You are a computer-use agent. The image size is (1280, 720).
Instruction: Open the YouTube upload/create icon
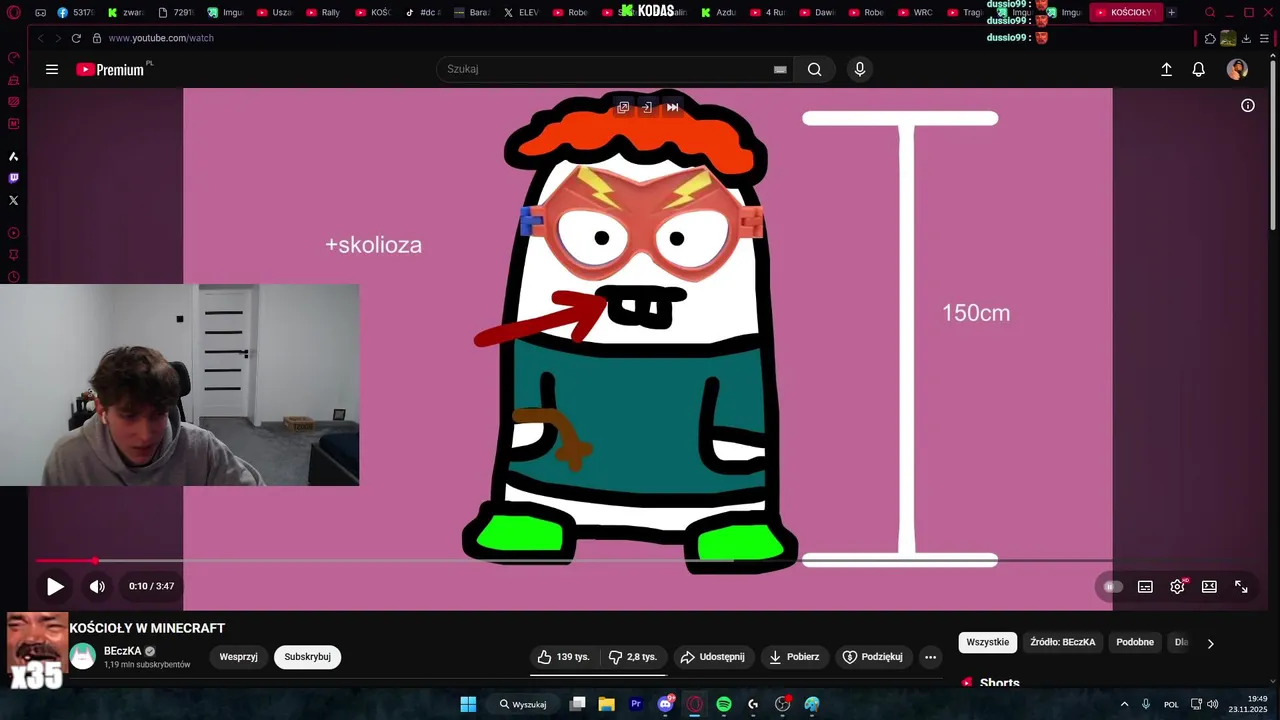pyautogui.click(x=1166, y=70)
